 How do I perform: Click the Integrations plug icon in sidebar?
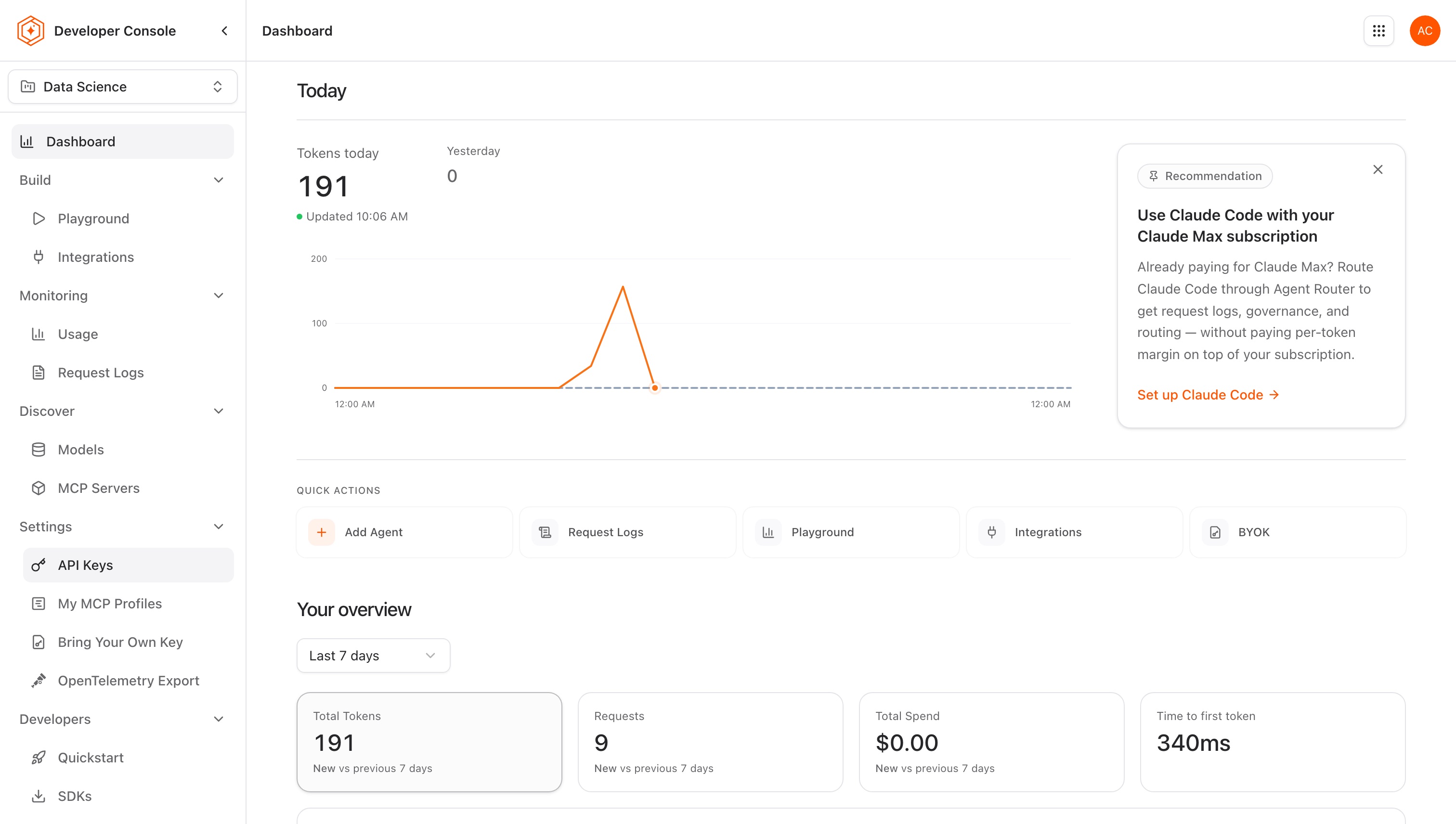click(39, 257)
